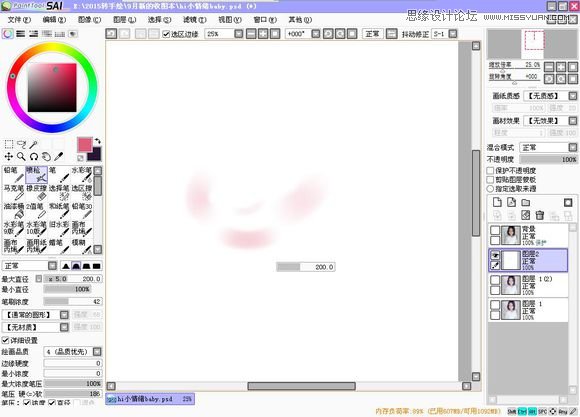Enable 剪贴图层蒙板 clipping group checkbox
580x417 pixels.
coord(490,180)
